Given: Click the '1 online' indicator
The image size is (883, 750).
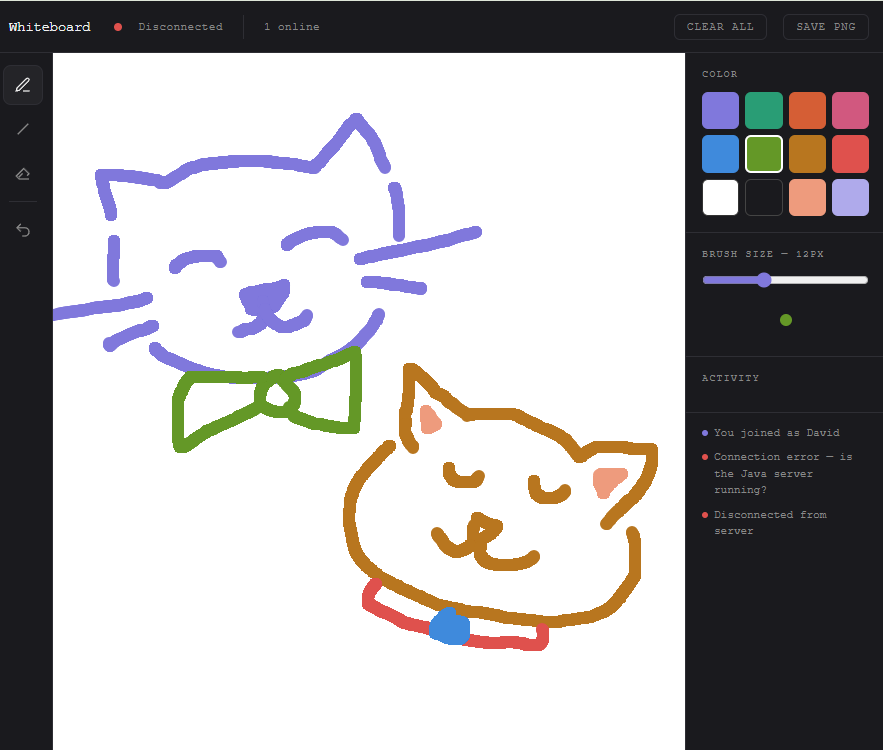Looking at the screenshot, I should (x=292, y=27).
